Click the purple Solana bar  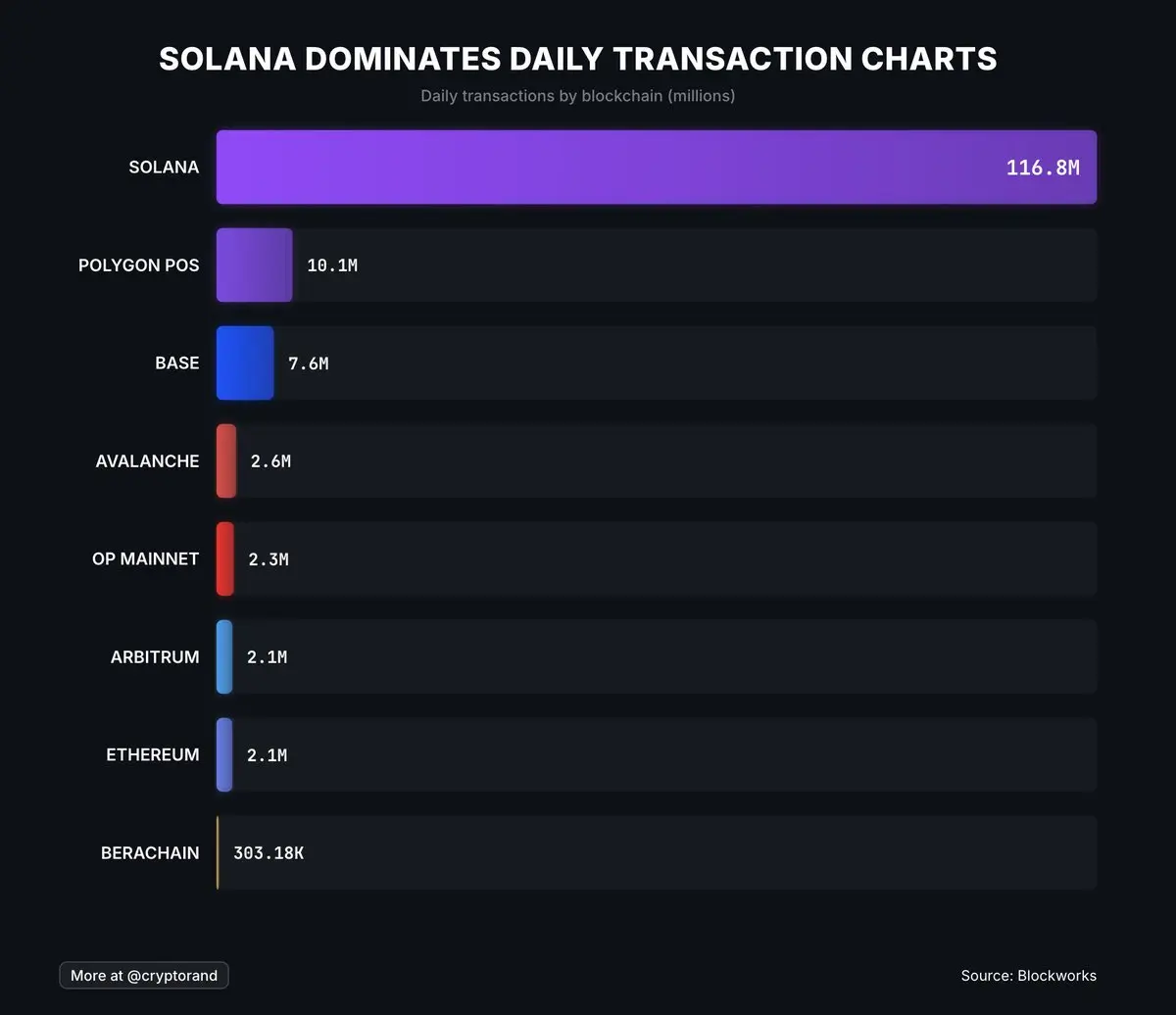pos(608,168)
